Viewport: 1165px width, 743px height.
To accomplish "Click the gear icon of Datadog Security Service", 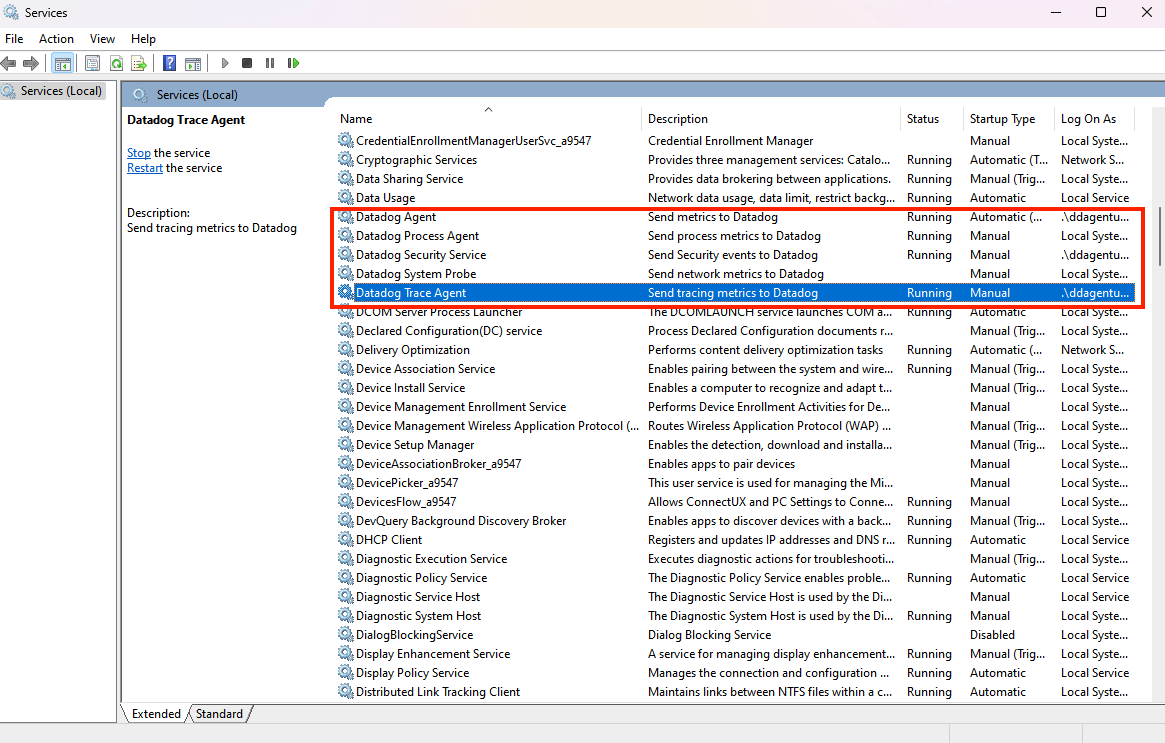I will pos(345,254).
